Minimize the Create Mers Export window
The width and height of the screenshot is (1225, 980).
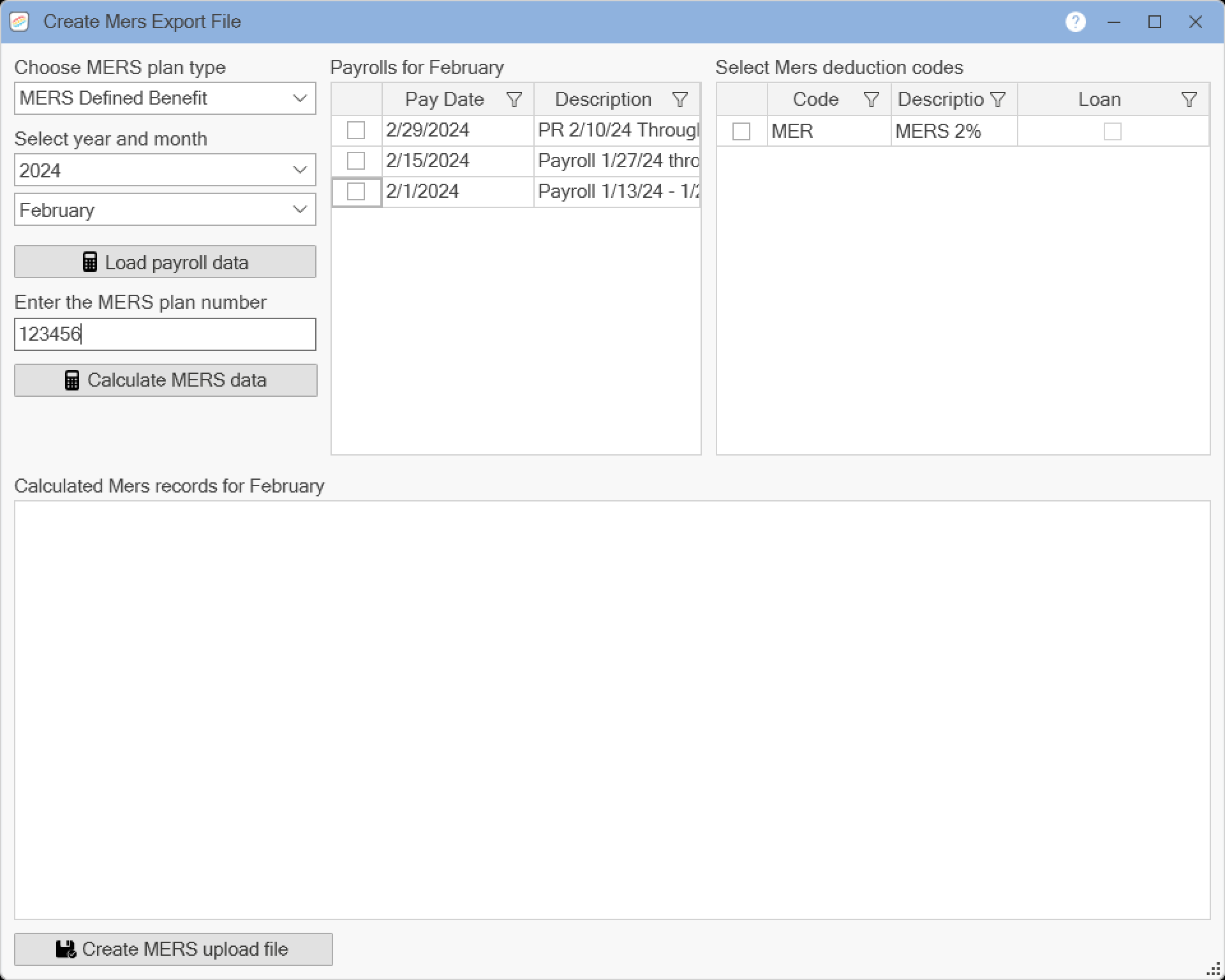1115,22
